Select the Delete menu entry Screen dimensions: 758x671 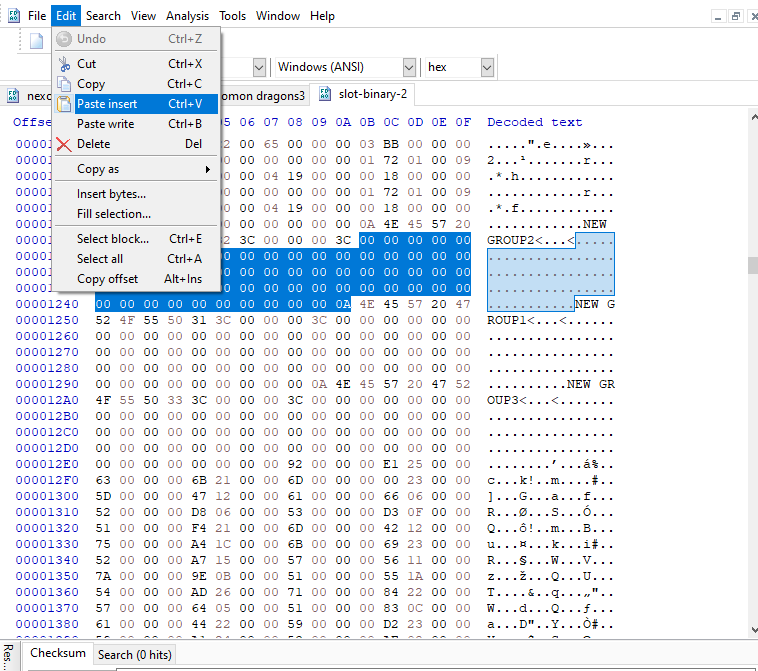tap(136, 144)
